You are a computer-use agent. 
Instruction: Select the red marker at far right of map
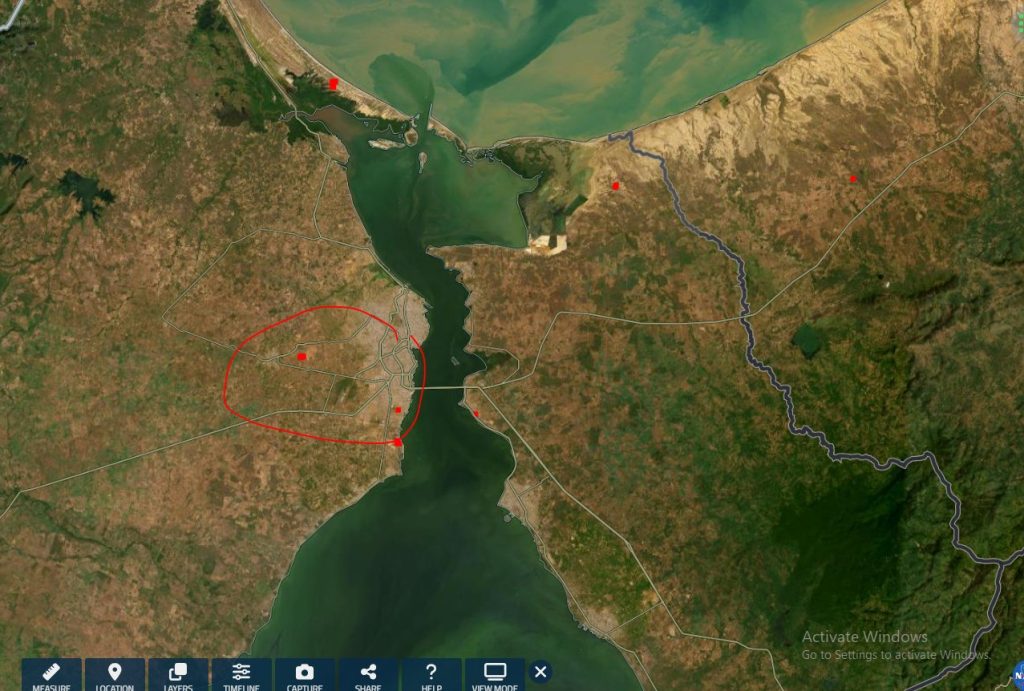[853, 178]
